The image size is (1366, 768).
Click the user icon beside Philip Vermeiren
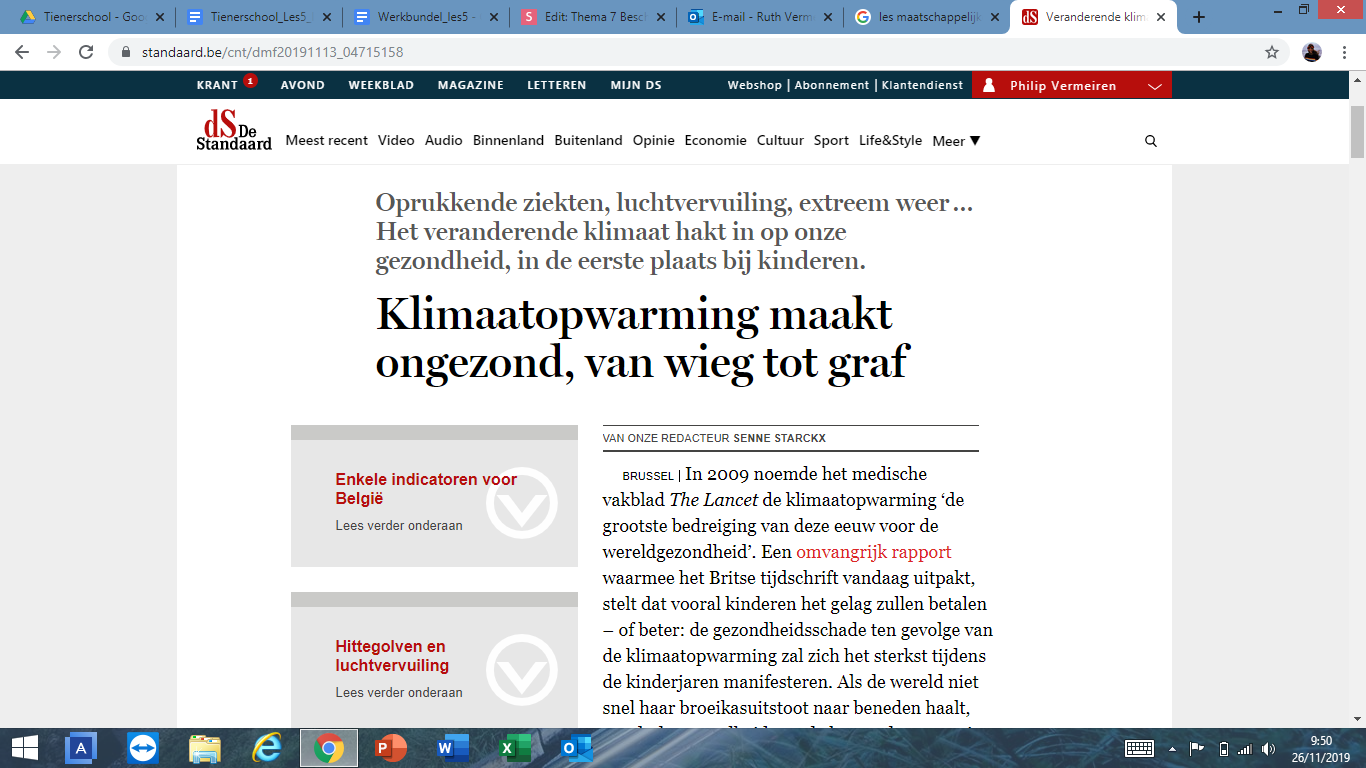989,86
